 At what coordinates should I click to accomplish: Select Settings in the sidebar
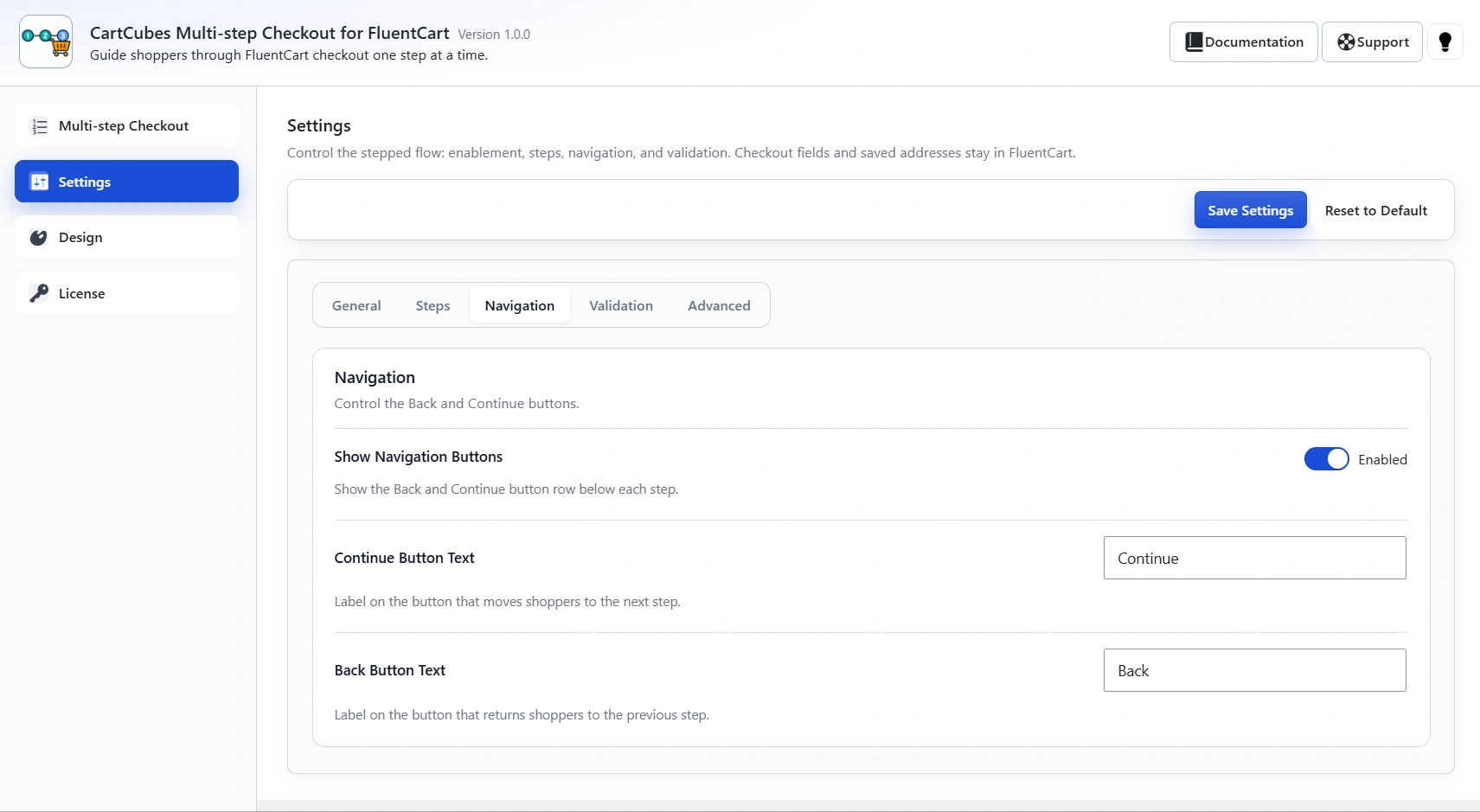126,182
